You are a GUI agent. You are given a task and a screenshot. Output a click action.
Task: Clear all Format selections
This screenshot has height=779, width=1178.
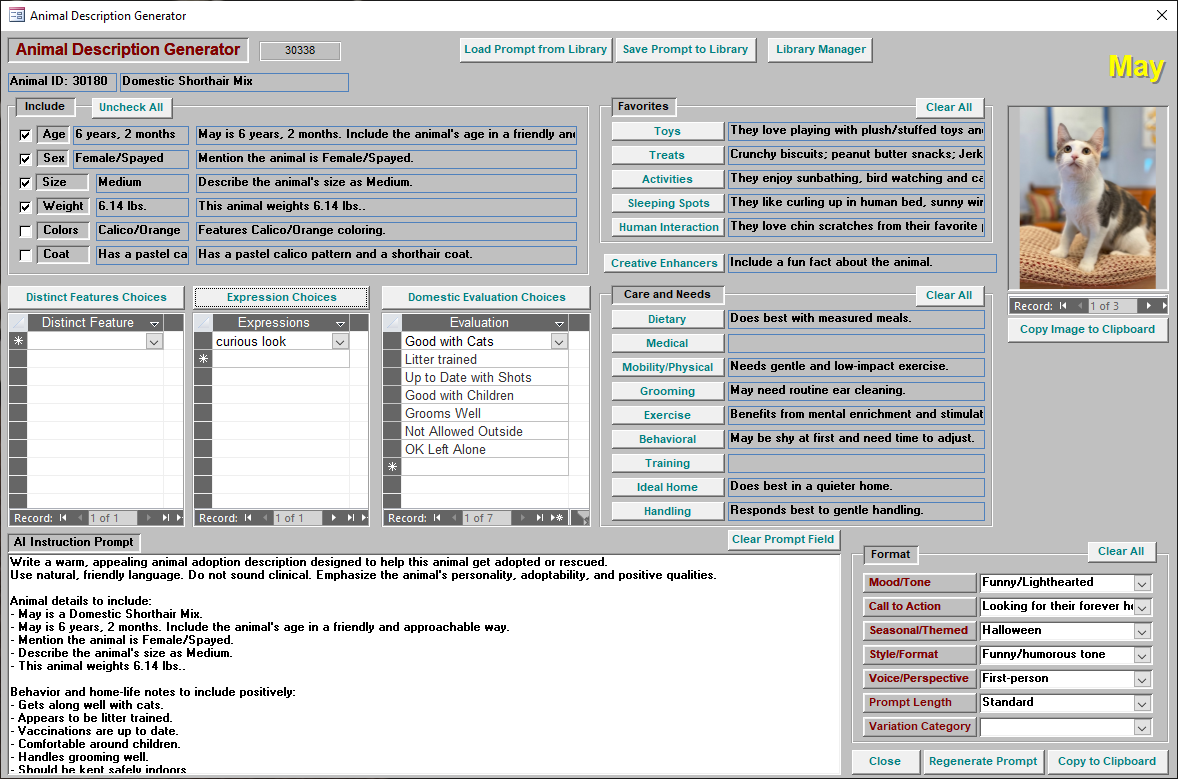(1121, 551)
